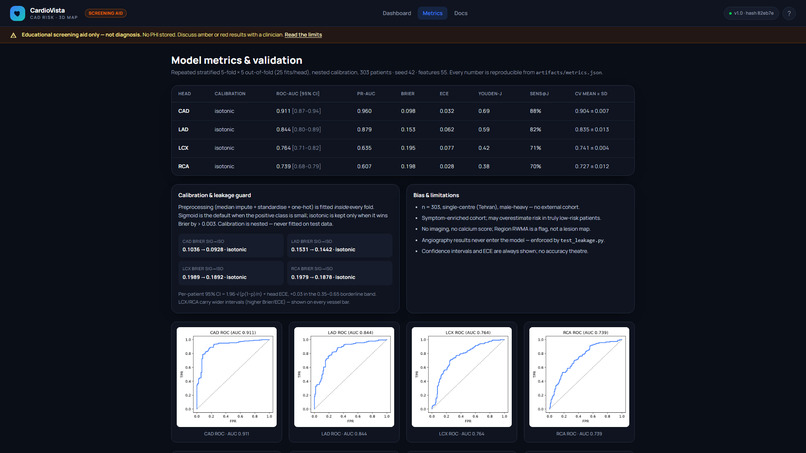Click the CAD Brier SIG→ISO card
806x453 pixels.
[x=231, y=246]
